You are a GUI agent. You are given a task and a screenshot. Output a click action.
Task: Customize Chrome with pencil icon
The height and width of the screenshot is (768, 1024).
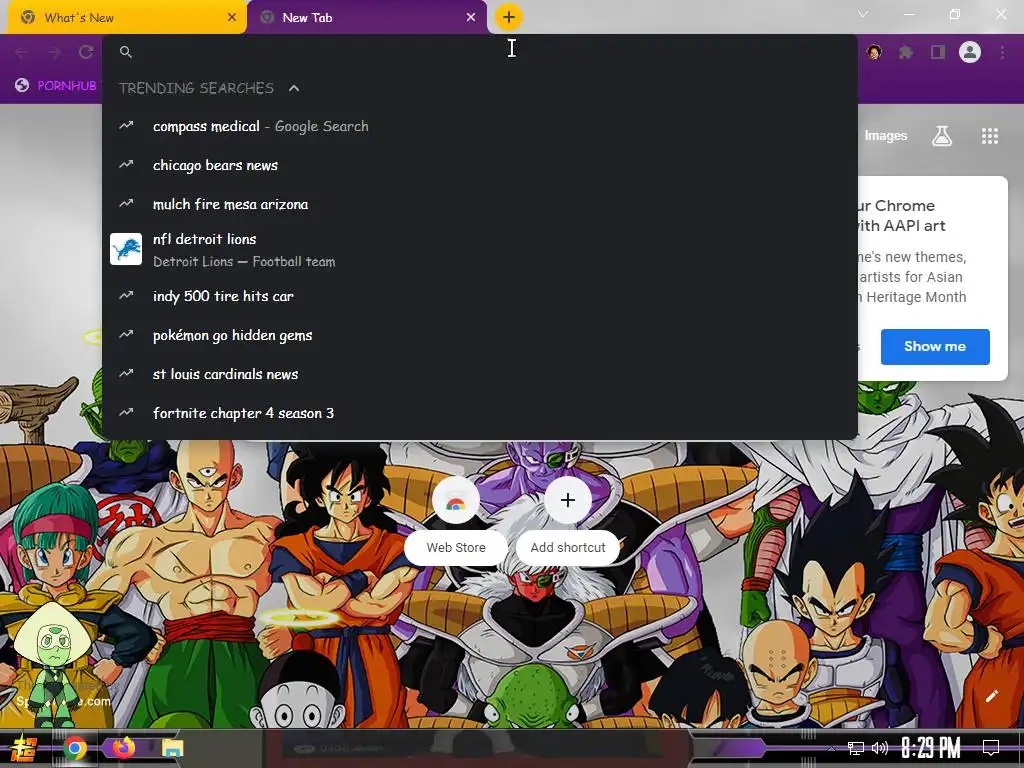[x=992, y=696]
